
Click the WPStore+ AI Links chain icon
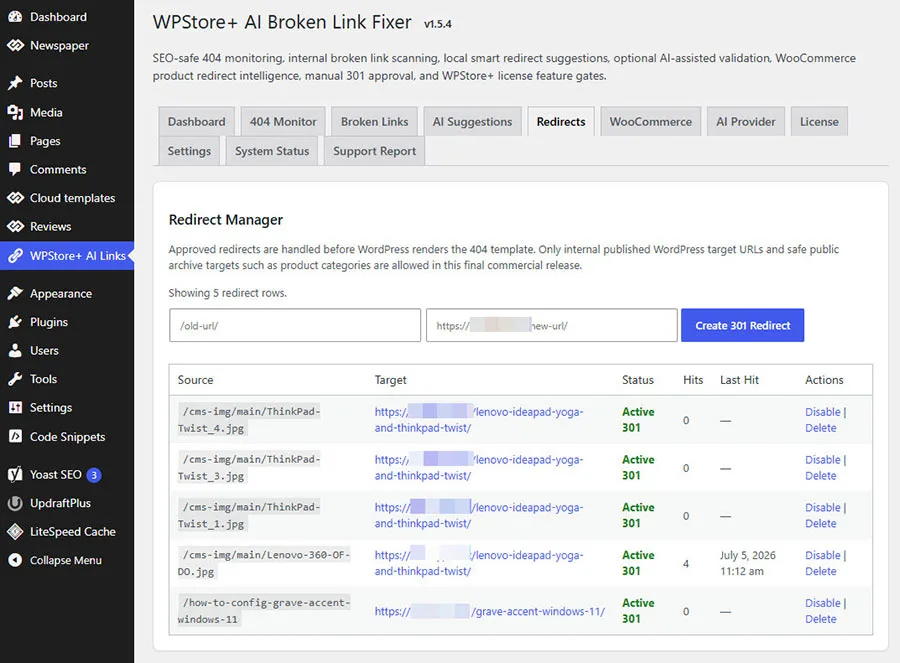15,255
